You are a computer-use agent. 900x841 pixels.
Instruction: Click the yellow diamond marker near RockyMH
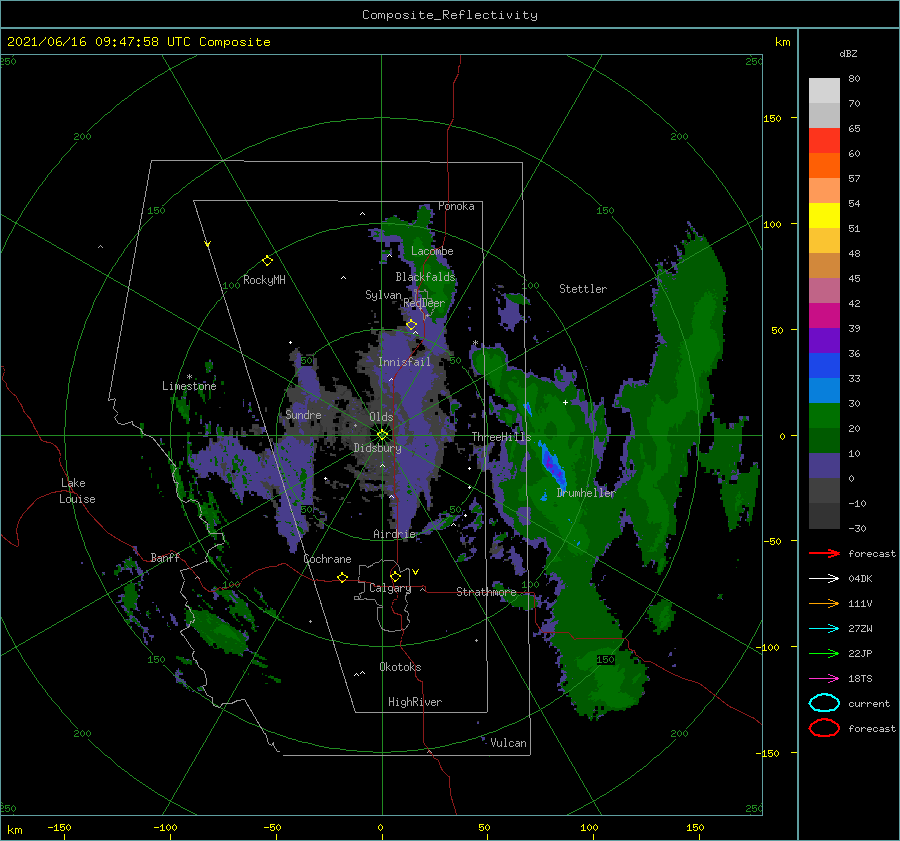point(267,261)
